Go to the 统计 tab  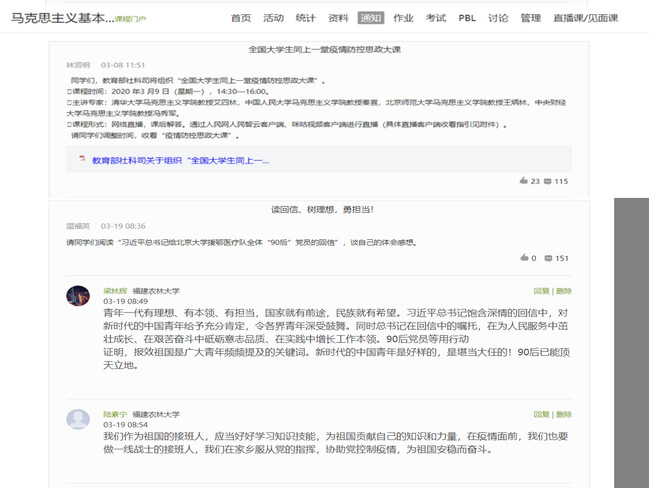(x=306, y=18)
